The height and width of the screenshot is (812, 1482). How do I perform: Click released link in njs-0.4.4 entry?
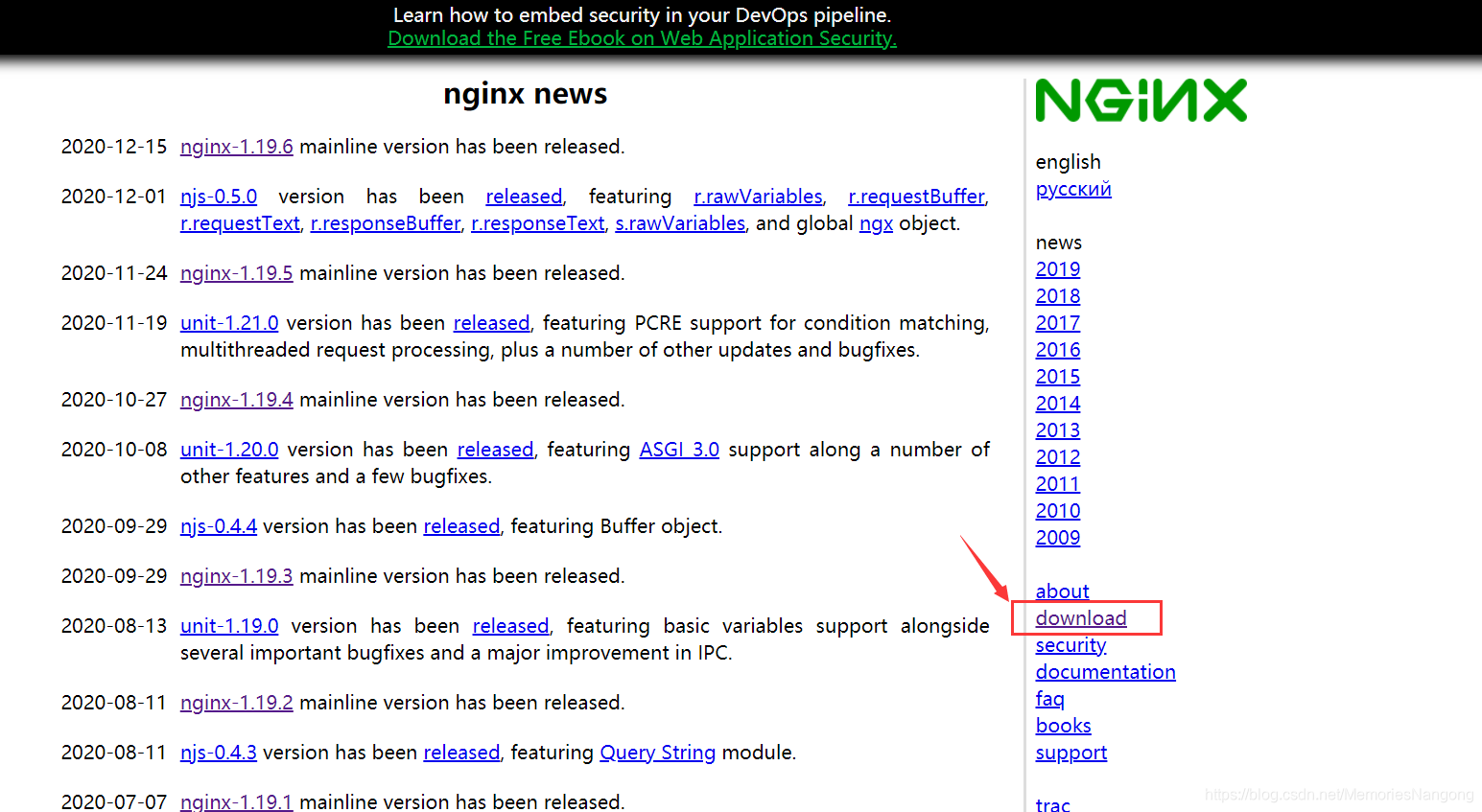point(461,526)
